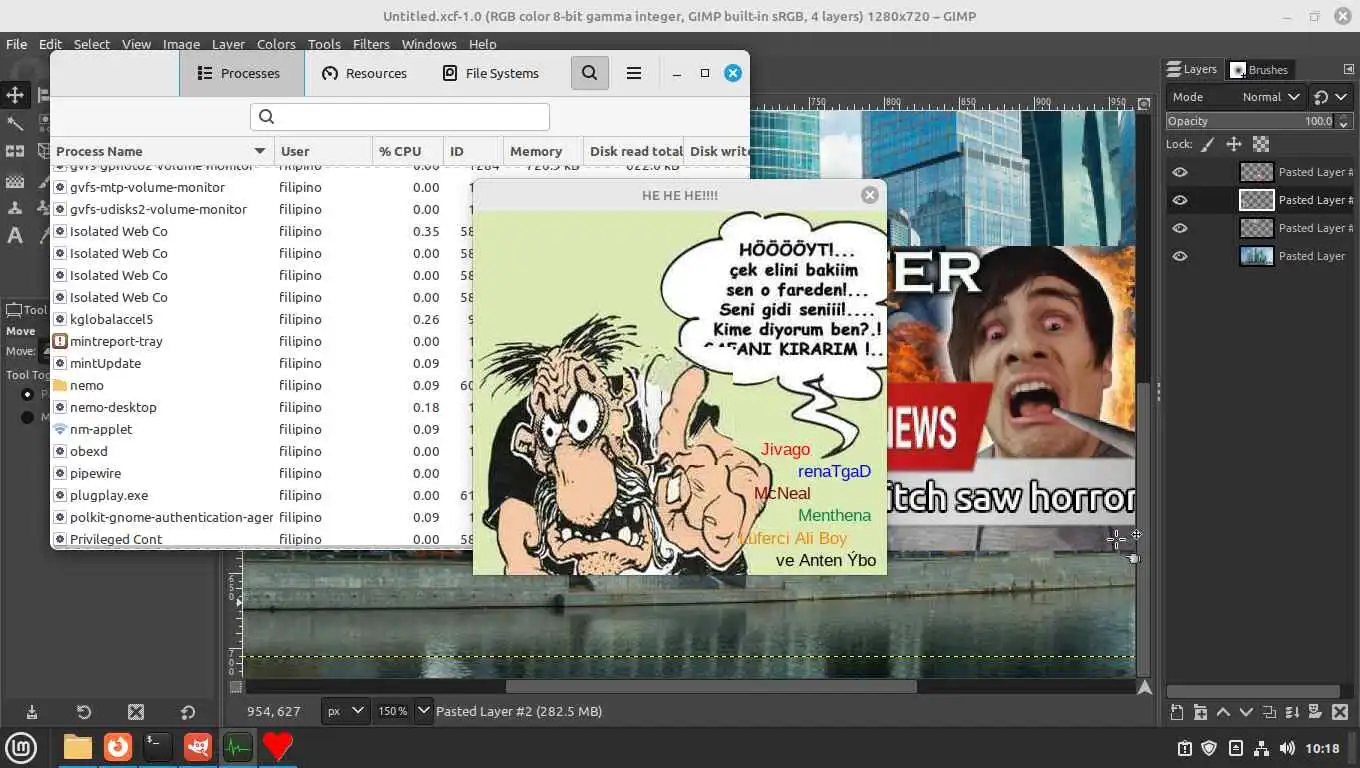Open the network tray icon
The height and width of the screenshot is (768, 1360).
[1261, 748]
